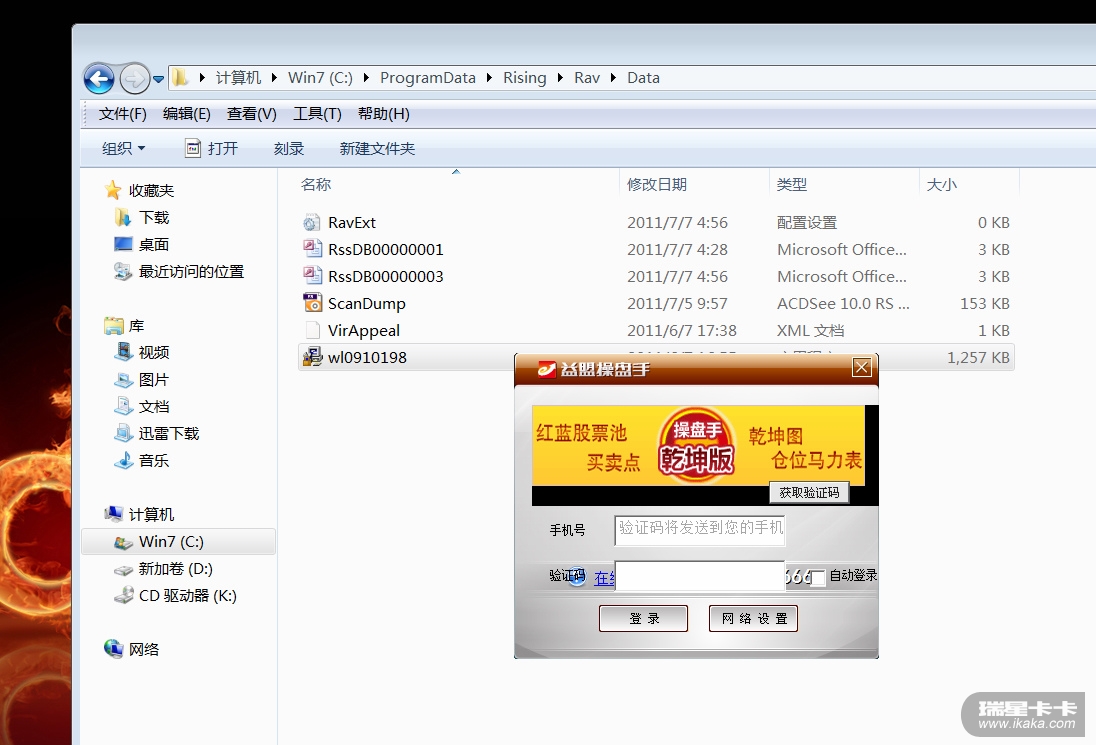Select the ScanDump ACDSee file icon
1096x745 pixels.
(312, 303)
